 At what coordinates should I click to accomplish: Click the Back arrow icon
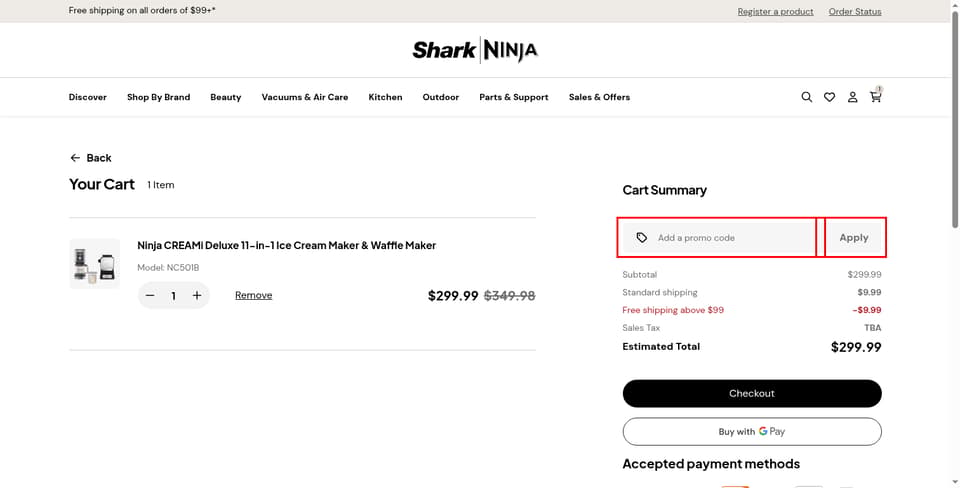[x=75, y=158]
